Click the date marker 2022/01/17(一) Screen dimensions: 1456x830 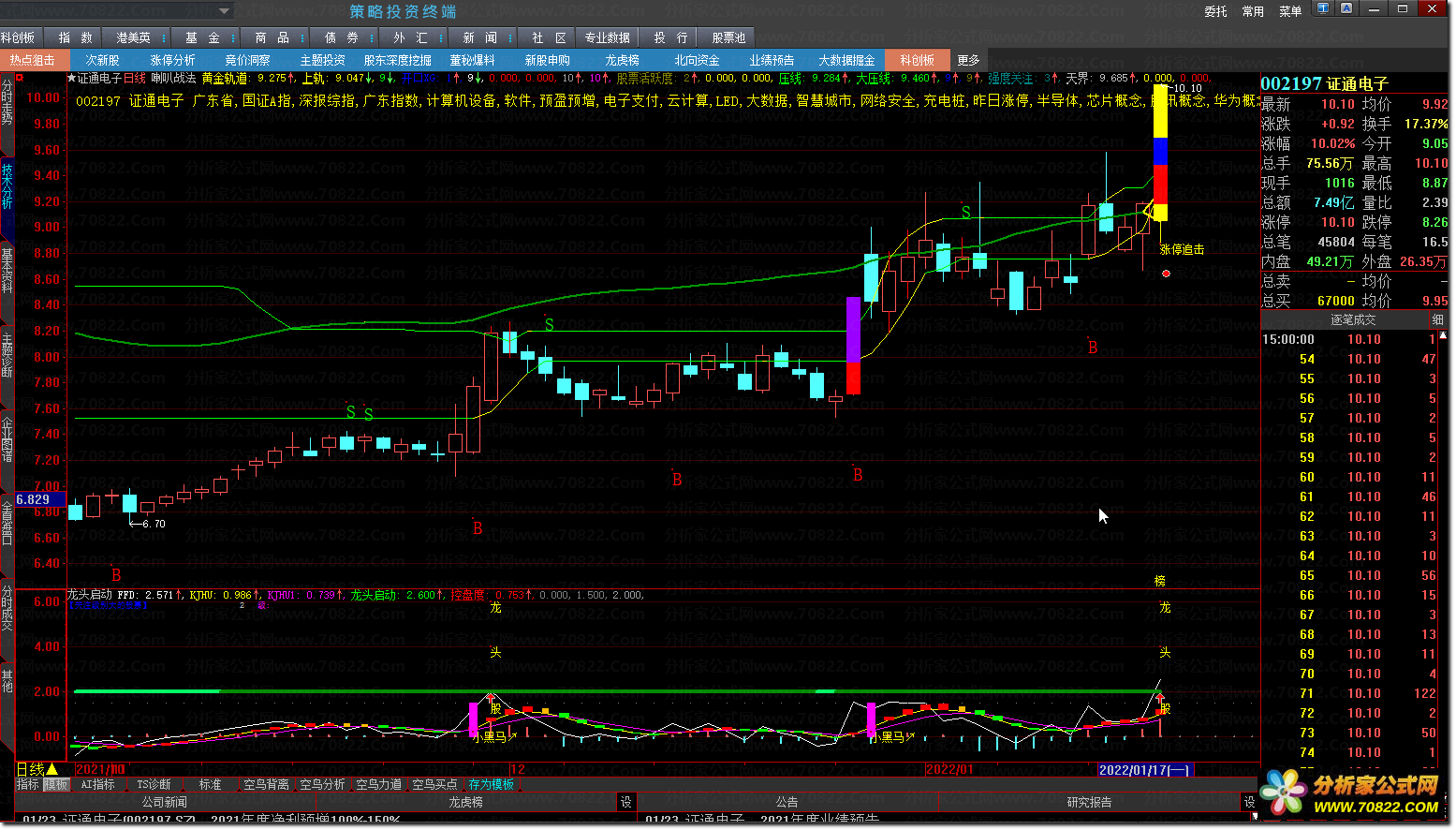(1143, 769)
